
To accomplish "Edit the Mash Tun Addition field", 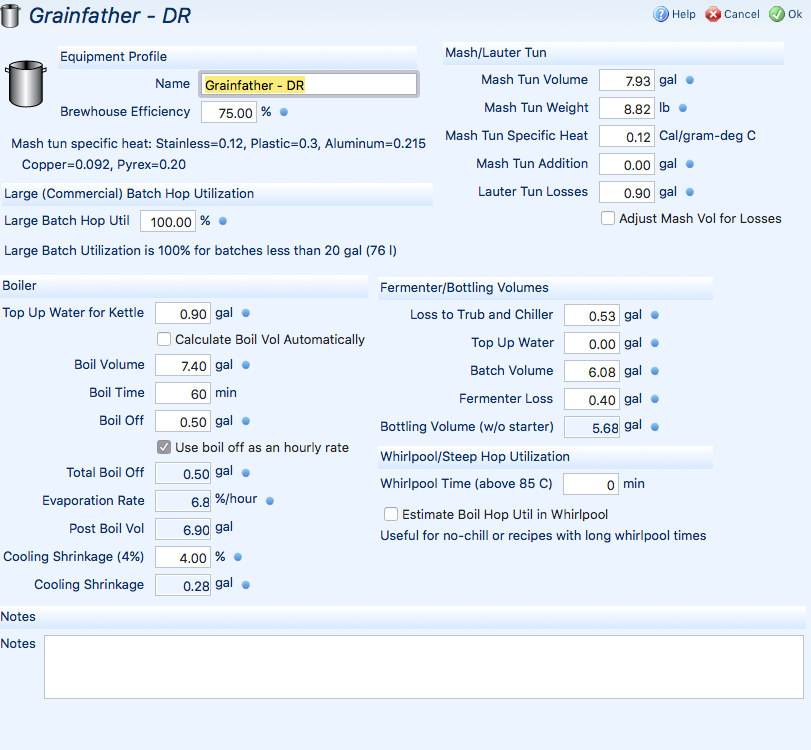I will [x=627, y=164].
